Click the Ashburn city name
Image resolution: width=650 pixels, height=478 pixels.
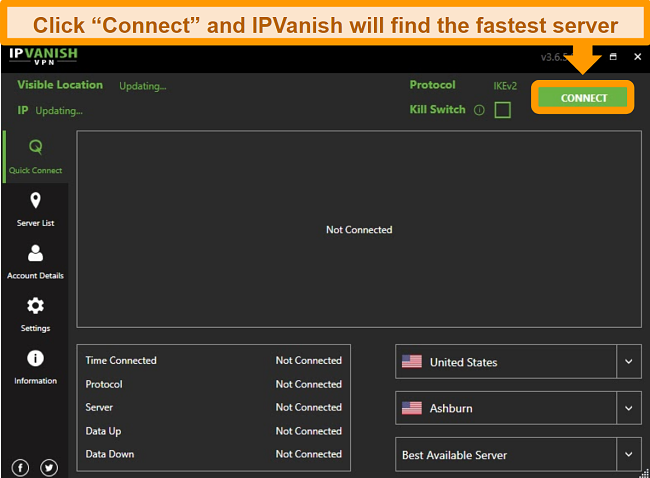pos(451,409)
